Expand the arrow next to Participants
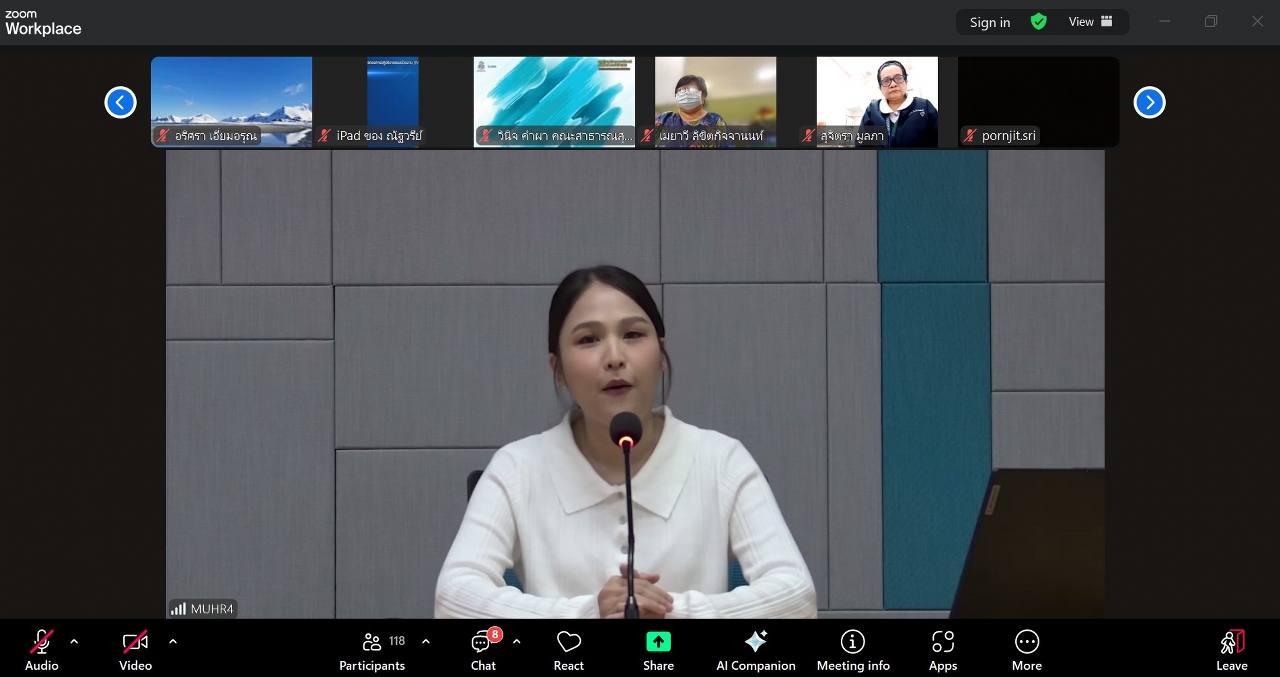 [x=426, y=642]
